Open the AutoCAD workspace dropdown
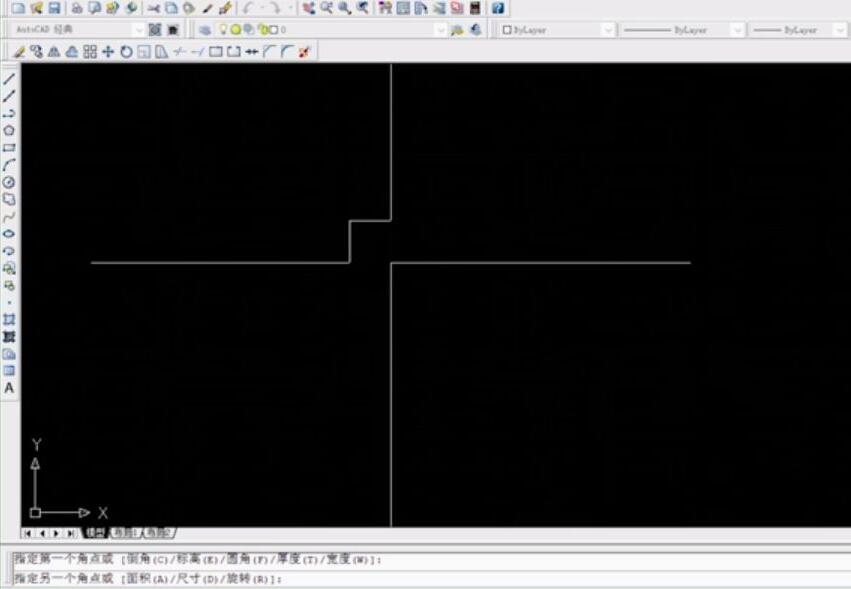Screen dimensions: 851x589 point(139,30)
